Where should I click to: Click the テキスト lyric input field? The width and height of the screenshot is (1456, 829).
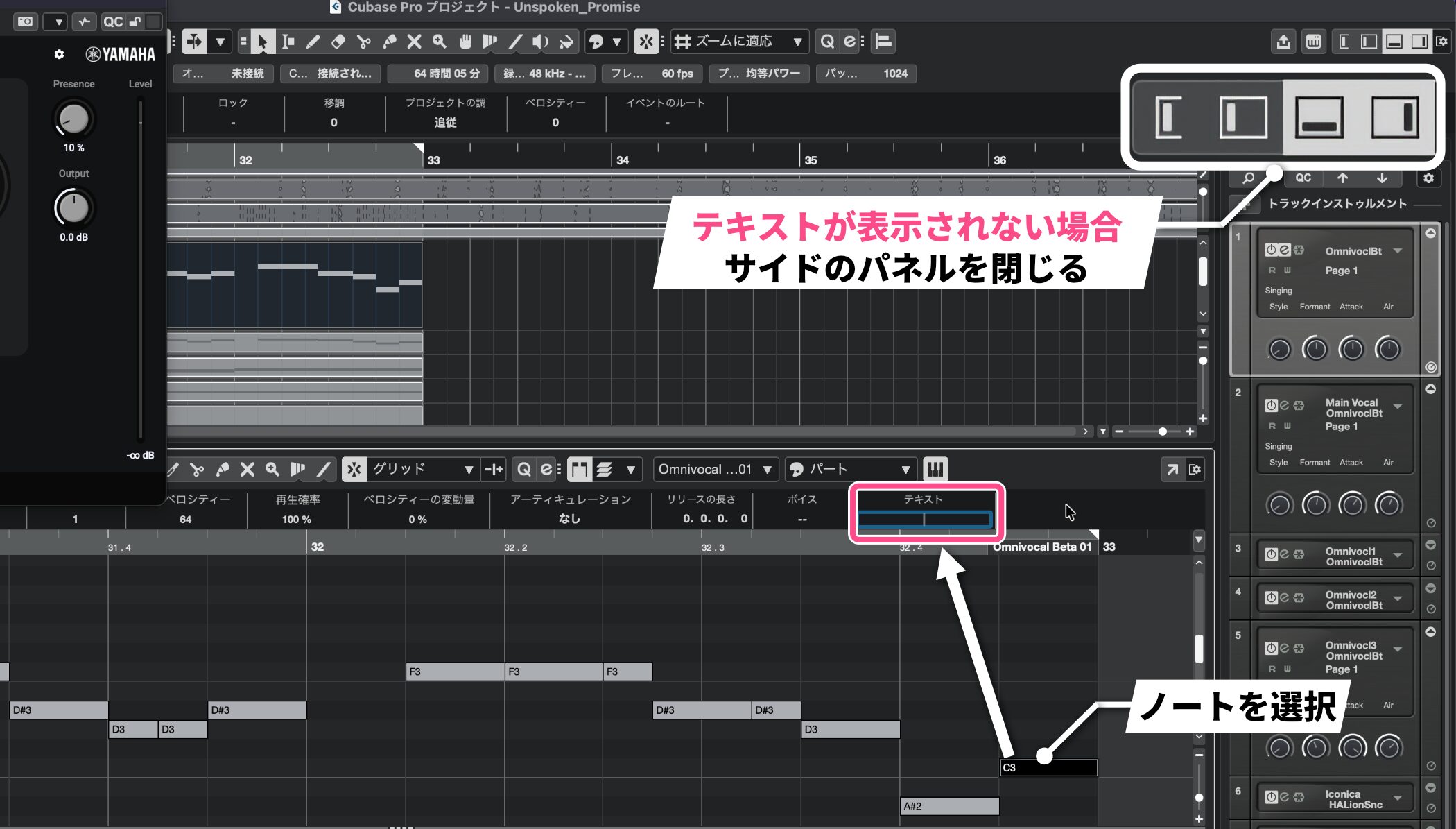pyautogui.click(x=924, y=519)
